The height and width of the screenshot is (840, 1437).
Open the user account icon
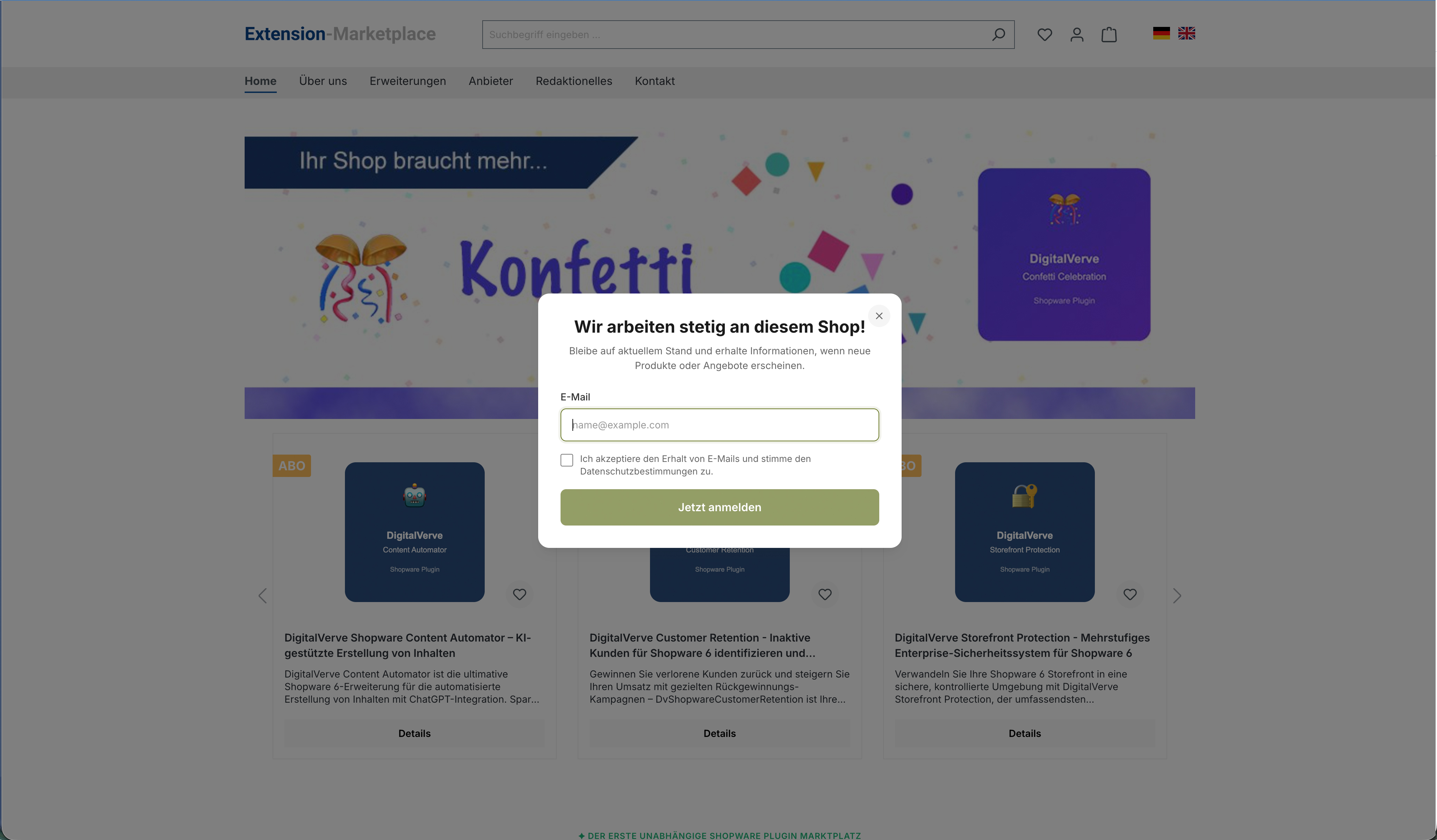point(1077,35)
